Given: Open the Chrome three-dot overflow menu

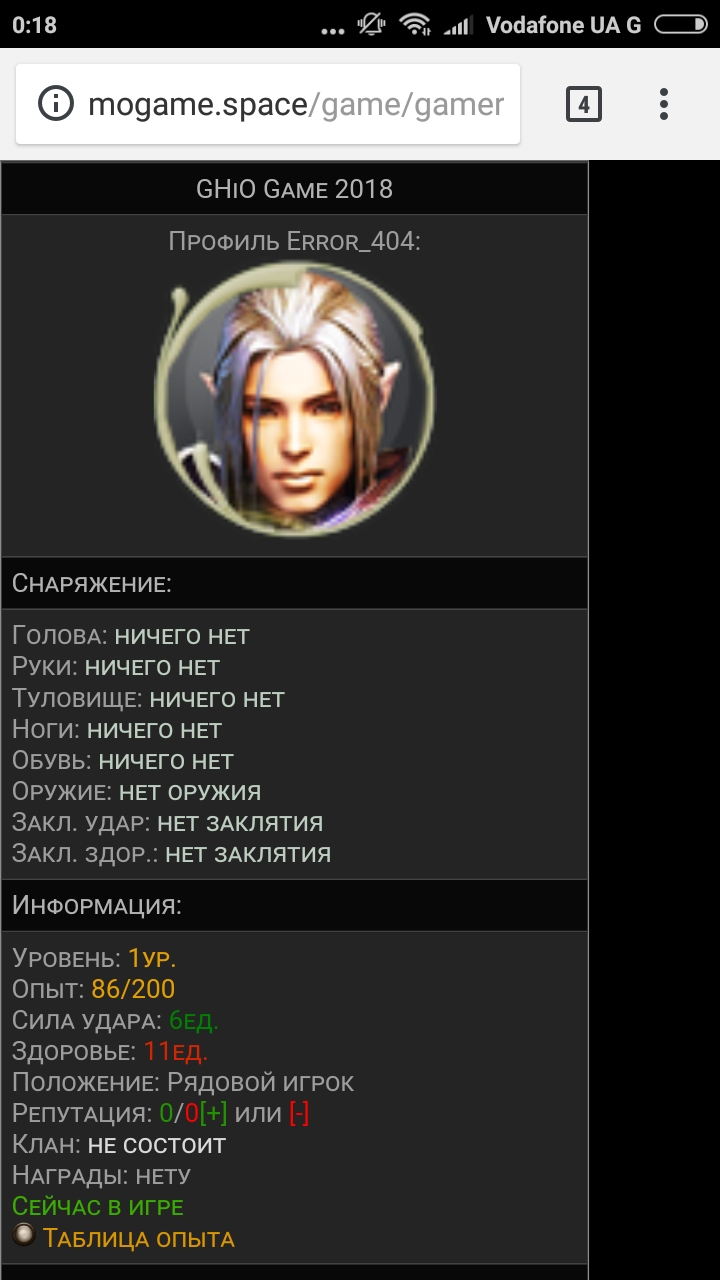Looking at the screenshot, I should pyautogui.click(x=664, y=104).
